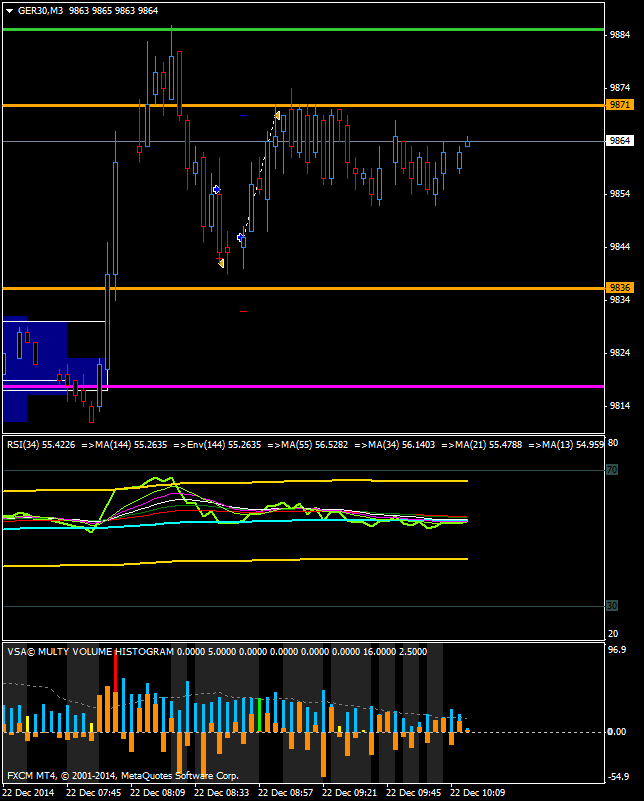Click the GER30,M3 chart title text

tap(36, 10)
